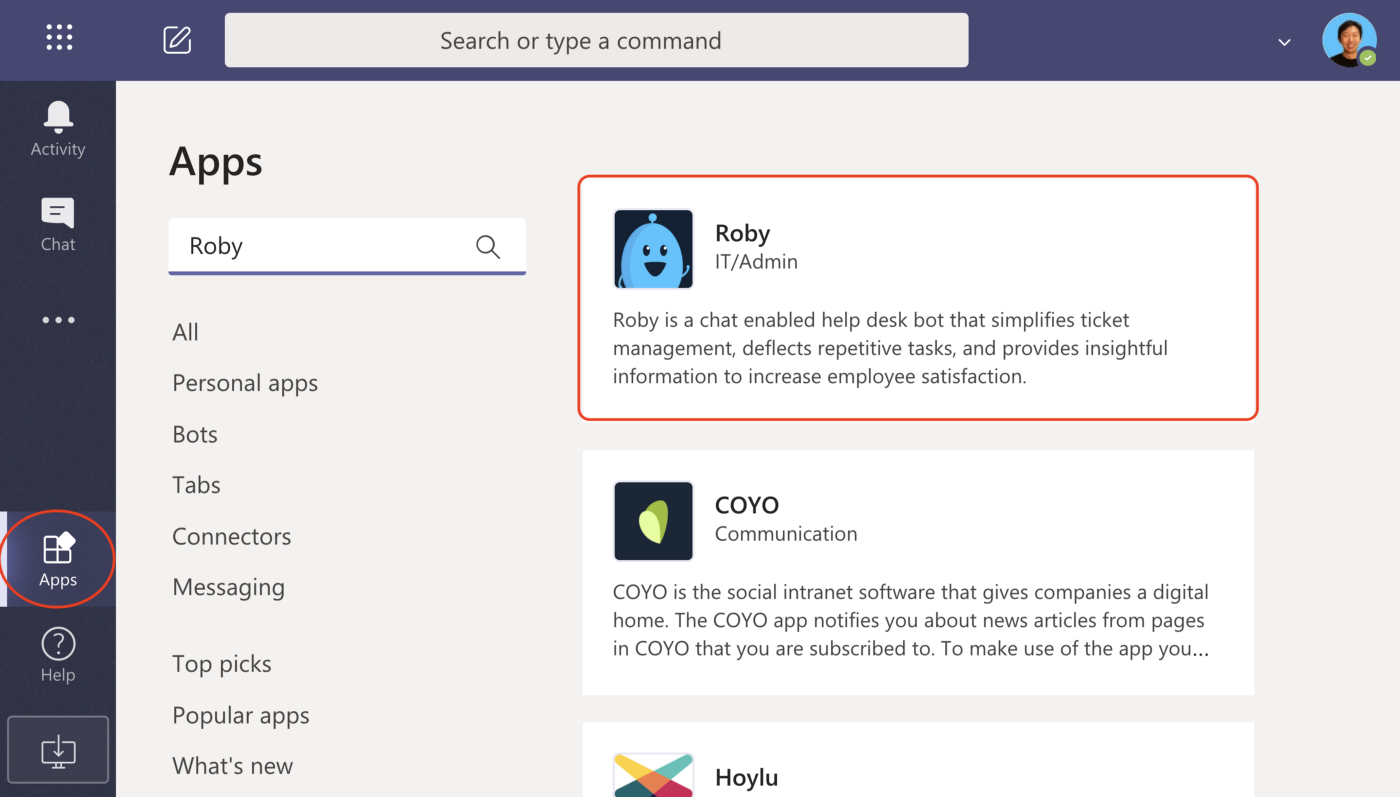Viewport: 1400px width, 797px height.
Task: Filter by Tabs category
Action: pyautogui.click(x=196, y=485)
